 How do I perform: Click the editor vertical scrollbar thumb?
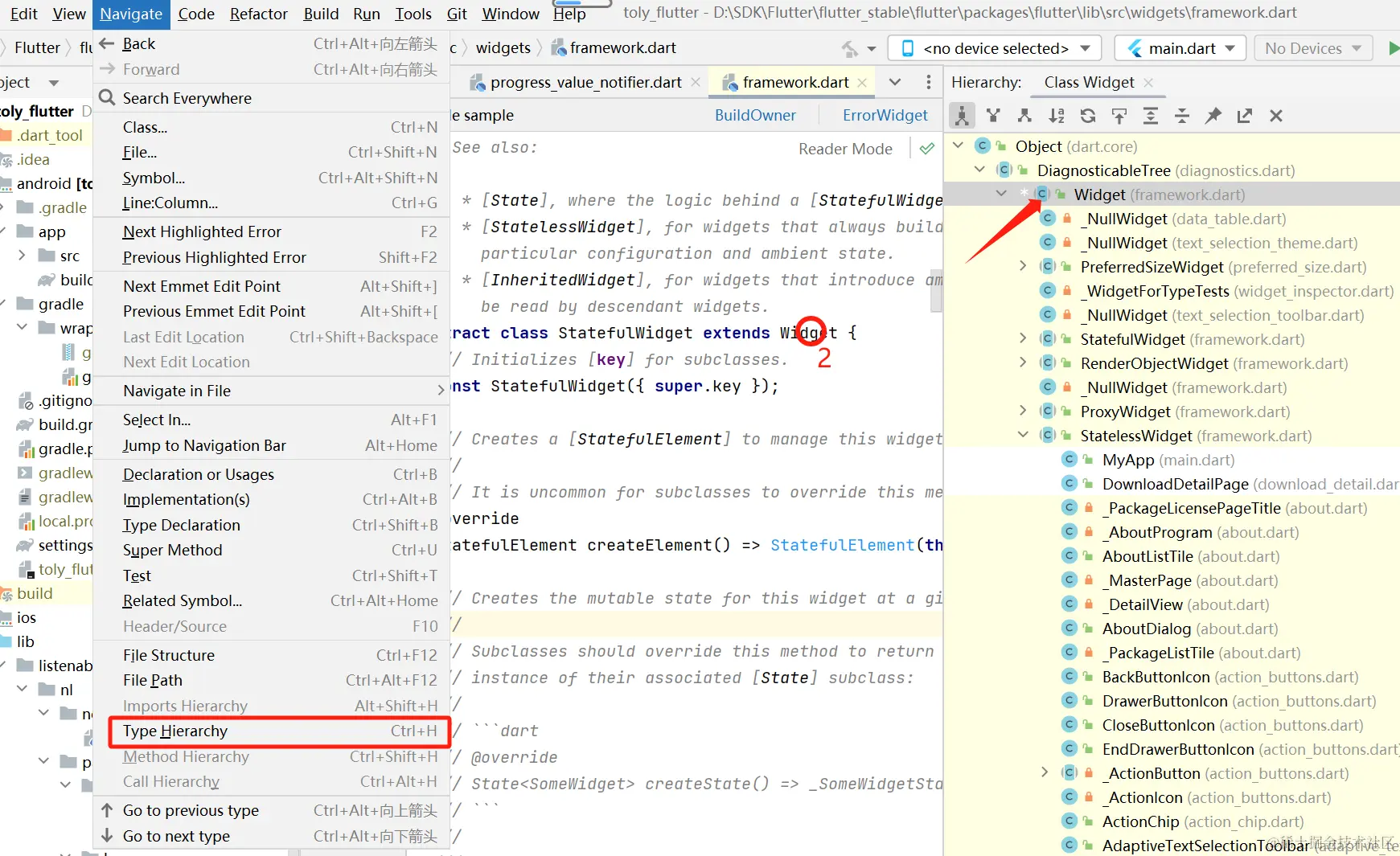coord(936,291)
